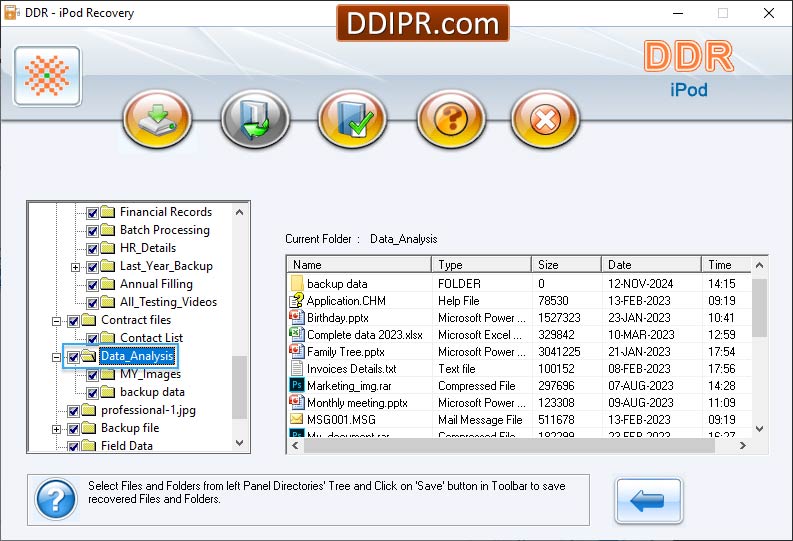
Task: Sort file list by Name column header
Action: click(360, 265)
